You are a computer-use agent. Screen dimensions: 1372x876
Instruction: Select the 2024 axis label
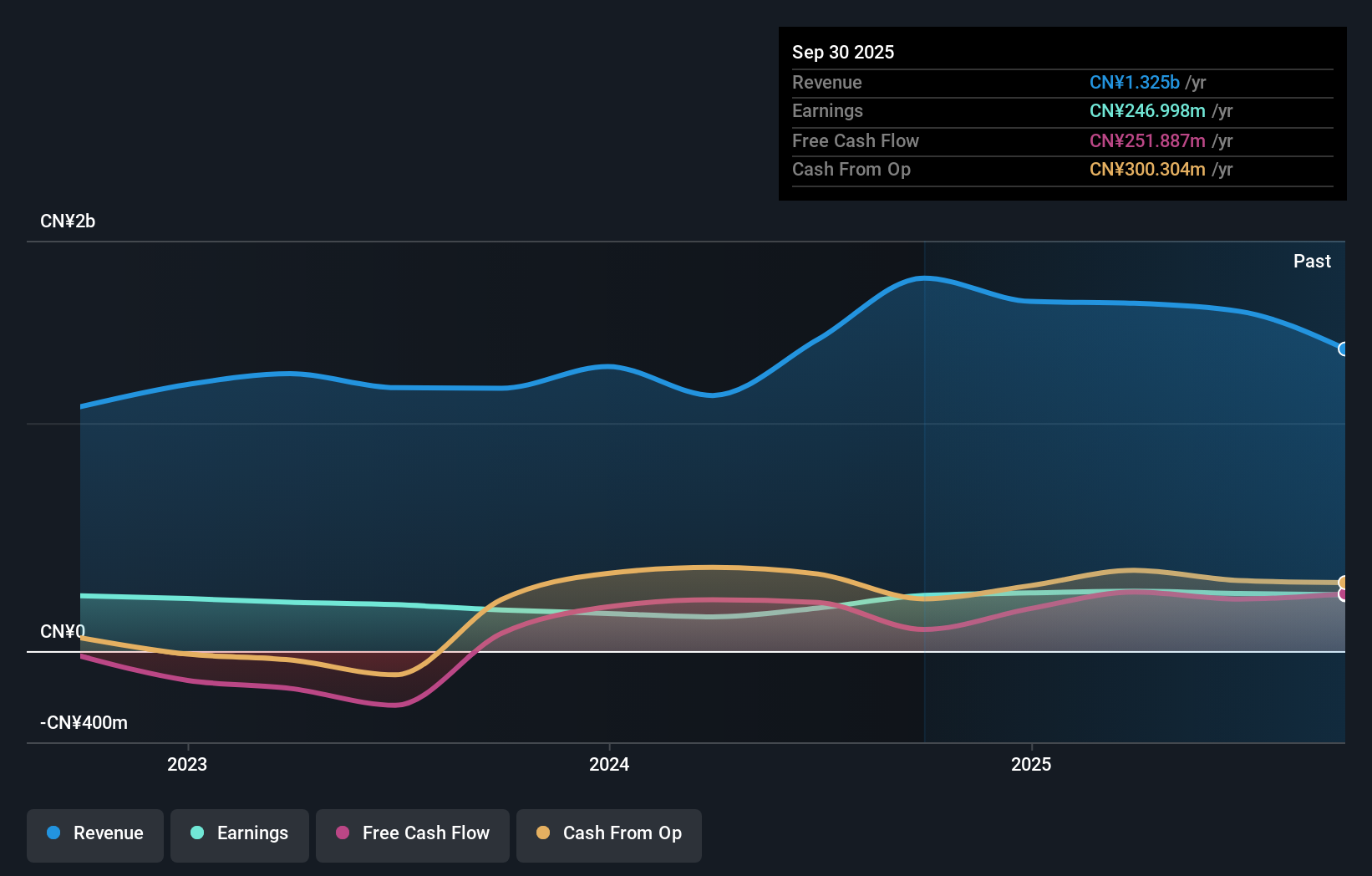(608, 763)
